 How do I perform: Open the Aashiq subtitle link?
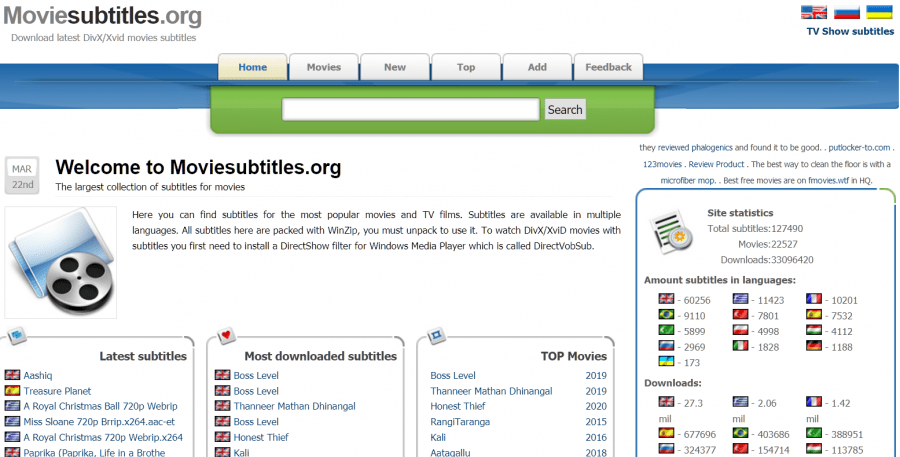(x=38, y=375)
